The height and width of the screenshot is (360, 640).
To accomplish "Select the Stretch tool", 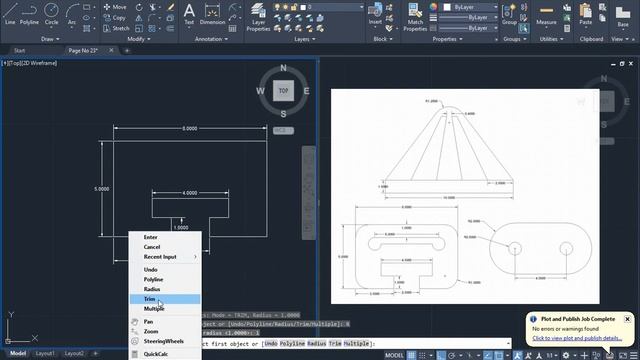I will tap(116, 28).
